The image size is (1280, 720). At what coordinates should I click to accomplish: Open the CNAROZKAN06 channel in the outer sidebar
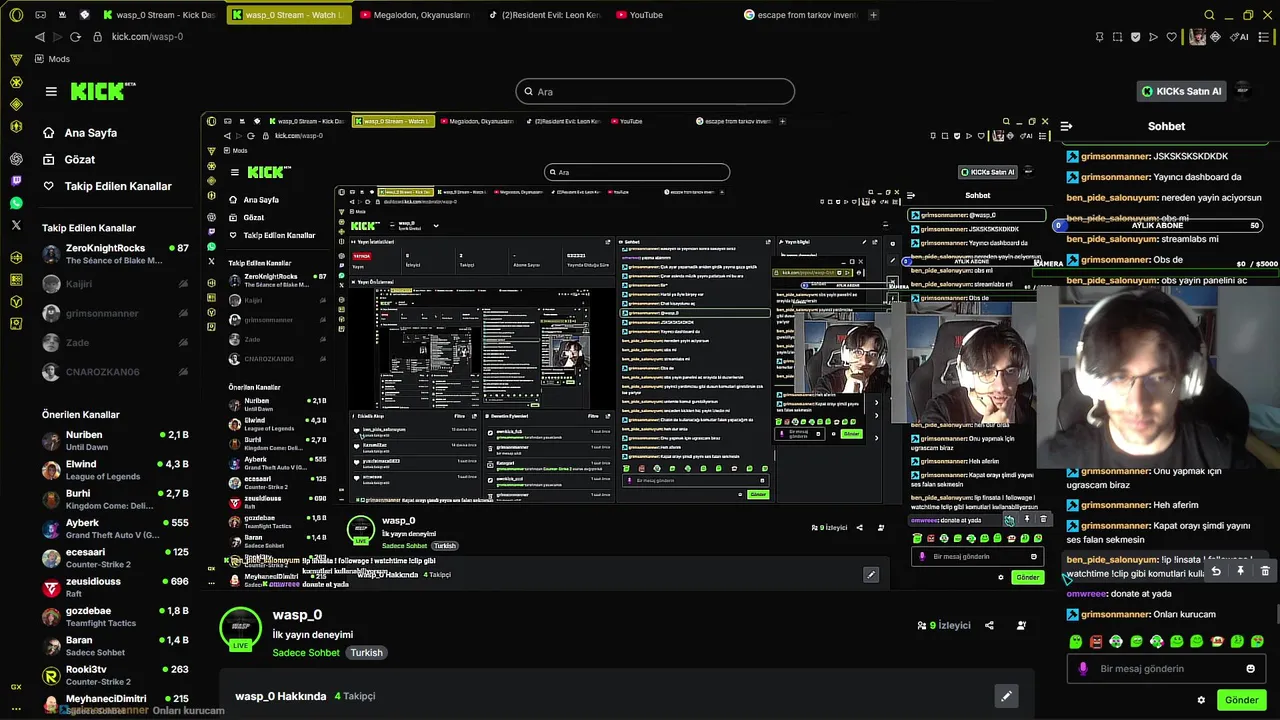115,372
